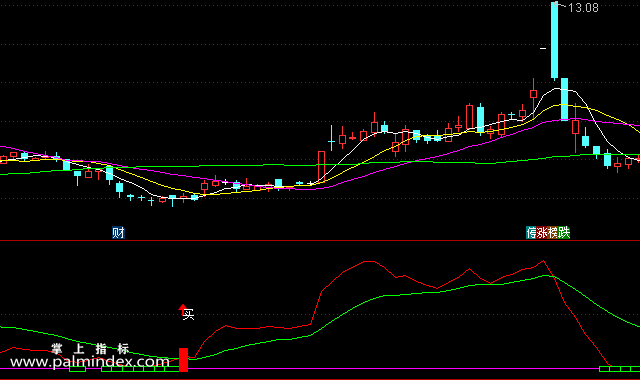Viewport: 640px width, 380px height.
Task: Click the tall red candlestick on breakout day
Action: pos(321,165)
